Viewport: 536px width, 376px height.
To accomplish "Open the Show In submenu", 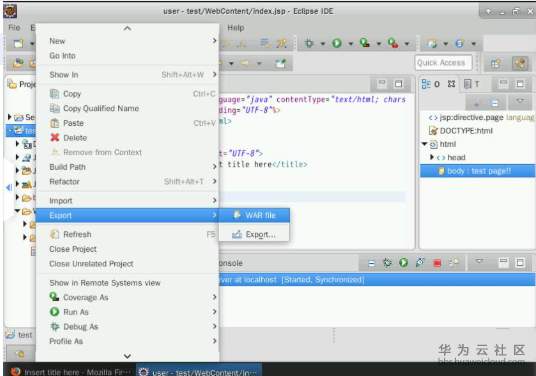I will (x=127, y=75).
